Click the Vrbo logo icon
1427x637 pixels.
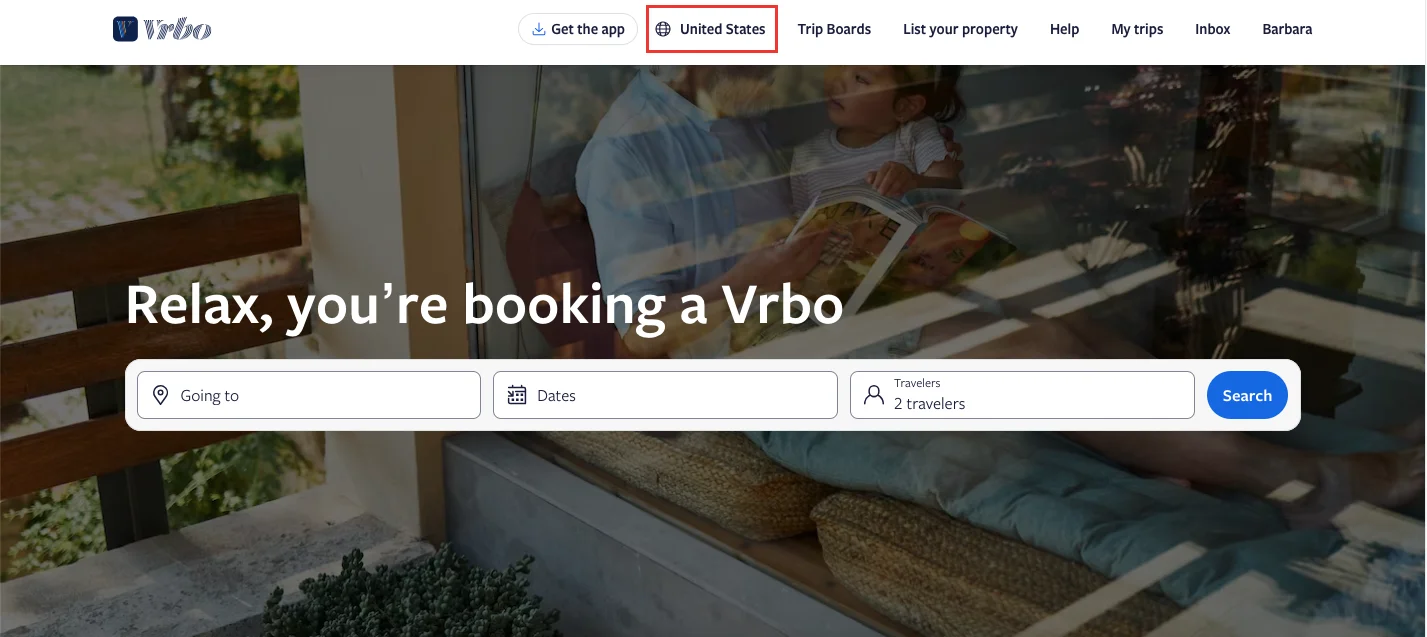pos(125,29)
